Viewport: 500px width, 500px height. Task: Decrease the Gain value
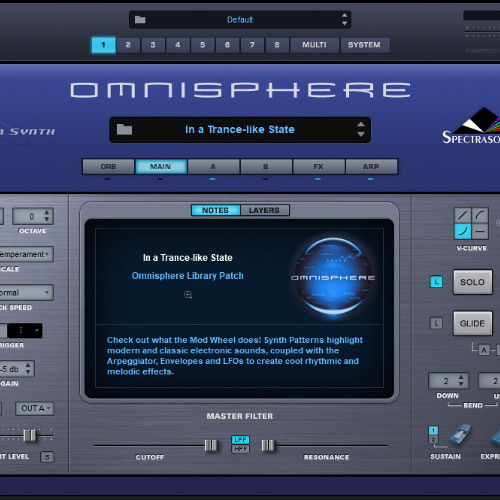[28, 372]
